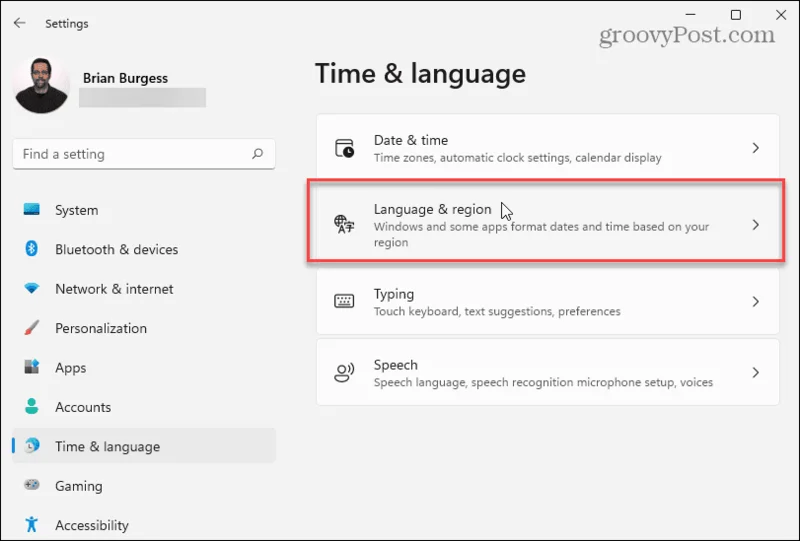Click the Accessibility figure icon
Image resolution: width=800 pixels, height=541 pixels.
pos(32,524)
